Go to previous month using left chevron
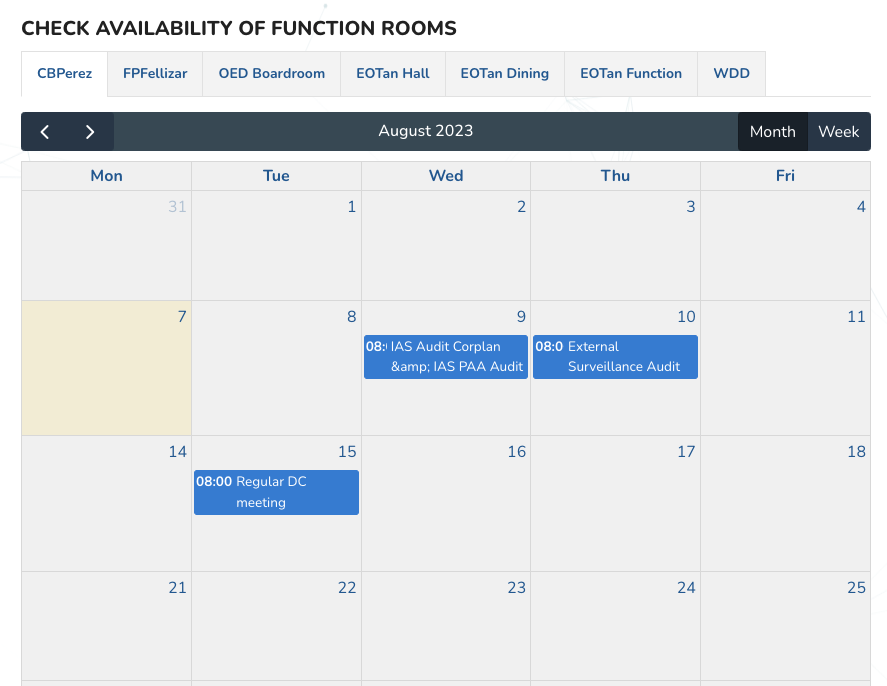The image size is (887, 686). 45,132
